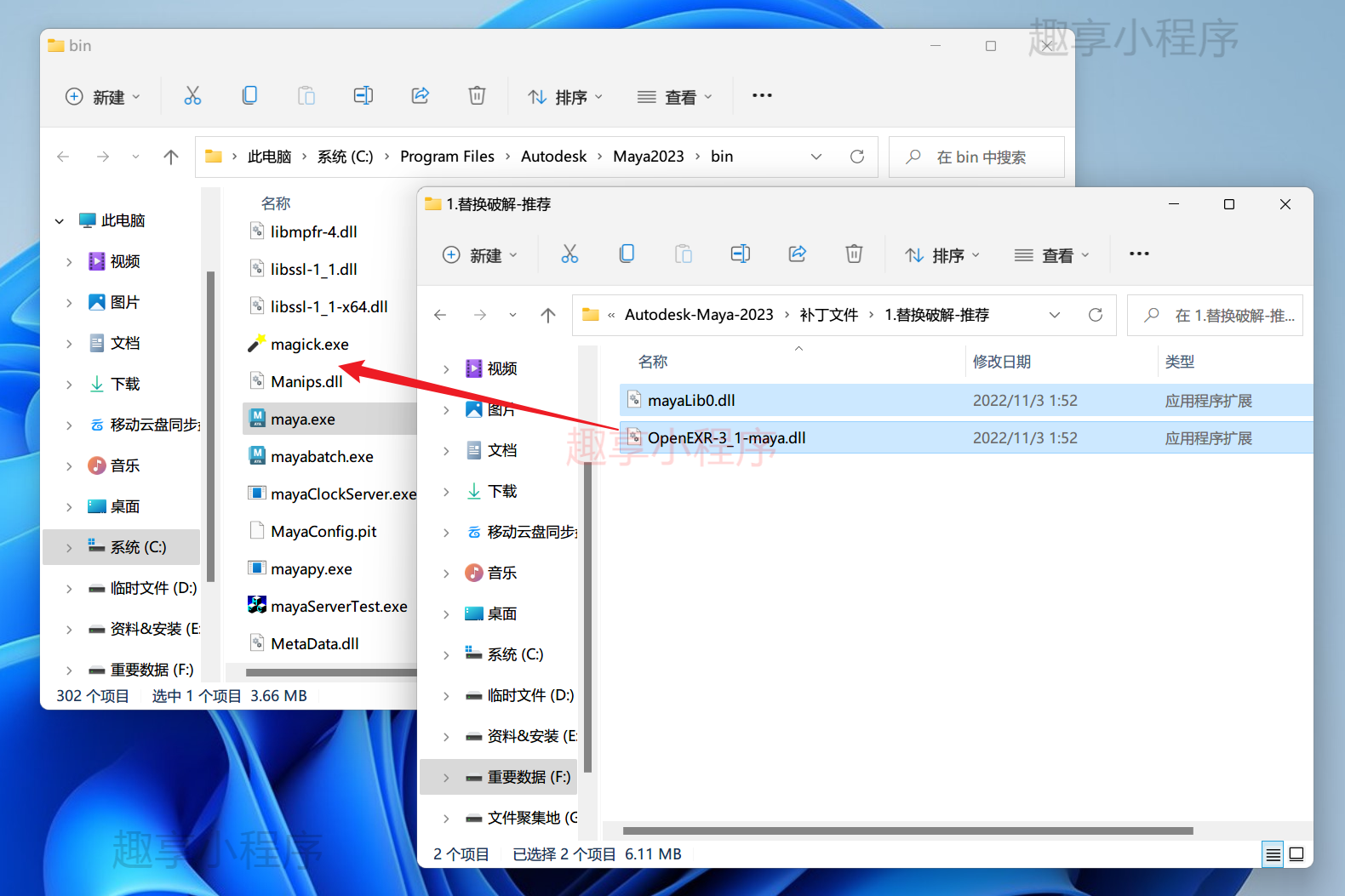
Task: Click Program Files breadcrumb in bin window
Action: click(x=447, y=157)
